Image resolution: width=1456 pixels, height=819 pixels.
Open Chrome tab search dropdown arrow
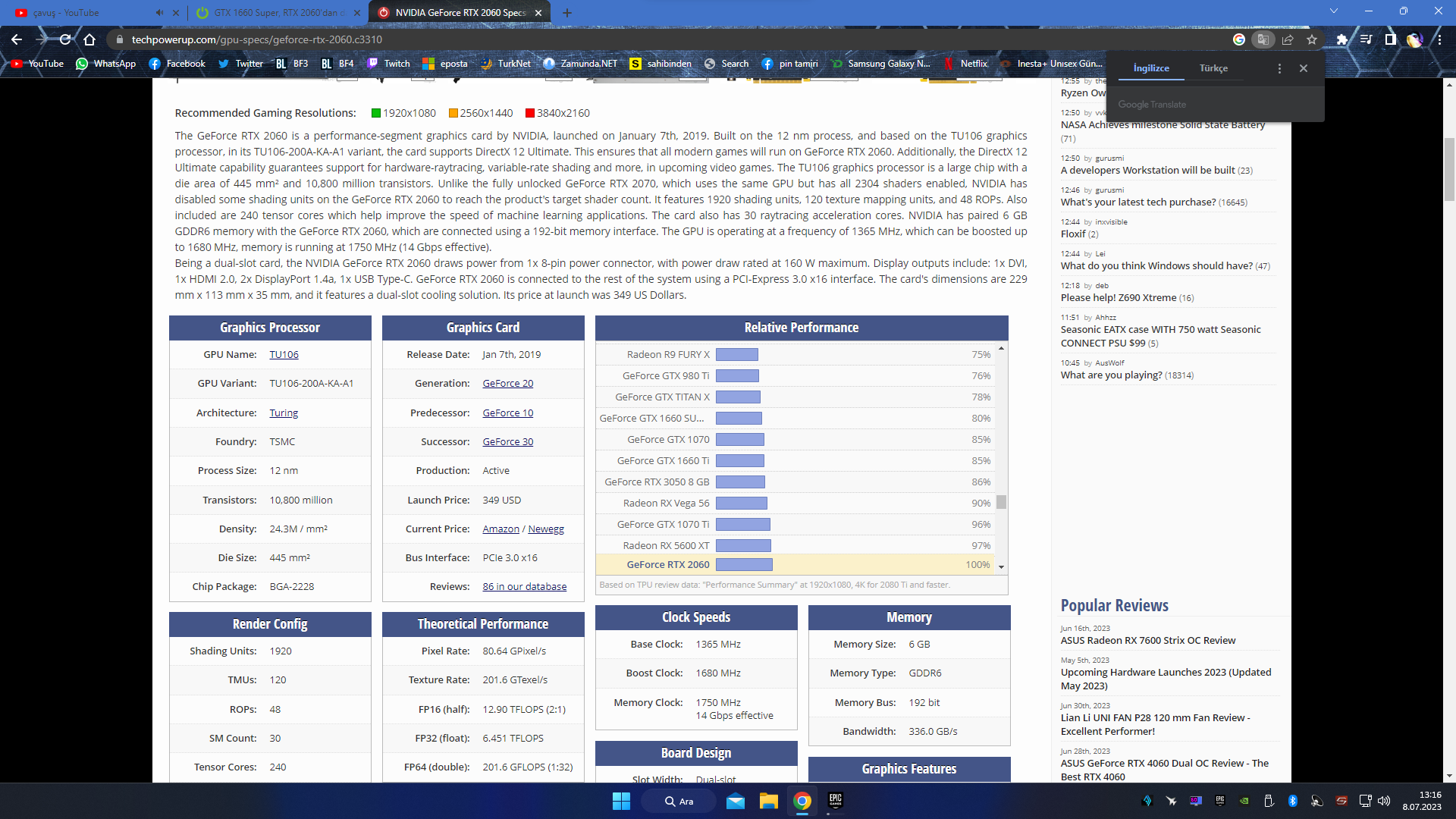point(1334,11)
